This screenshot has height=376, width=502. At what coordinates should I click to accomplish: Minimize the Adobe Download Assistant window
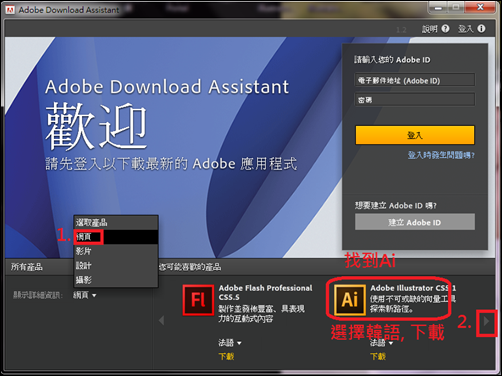pyautogui.click(x=438, y=8)
